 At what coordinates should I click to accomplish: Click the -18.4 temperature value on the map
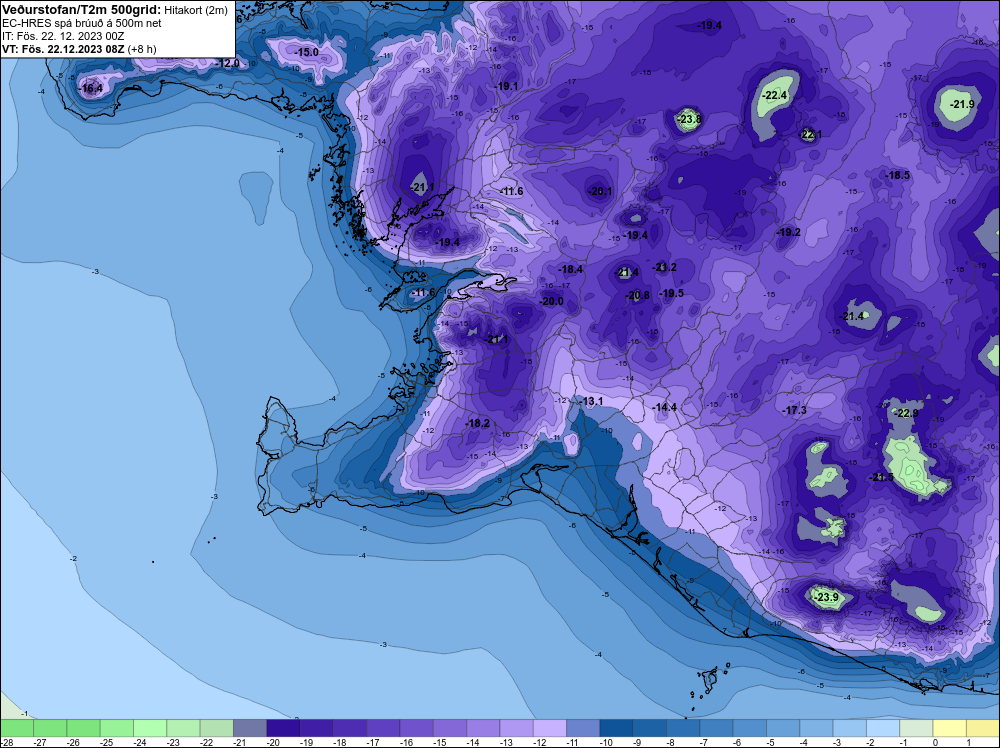coord(570,270)
